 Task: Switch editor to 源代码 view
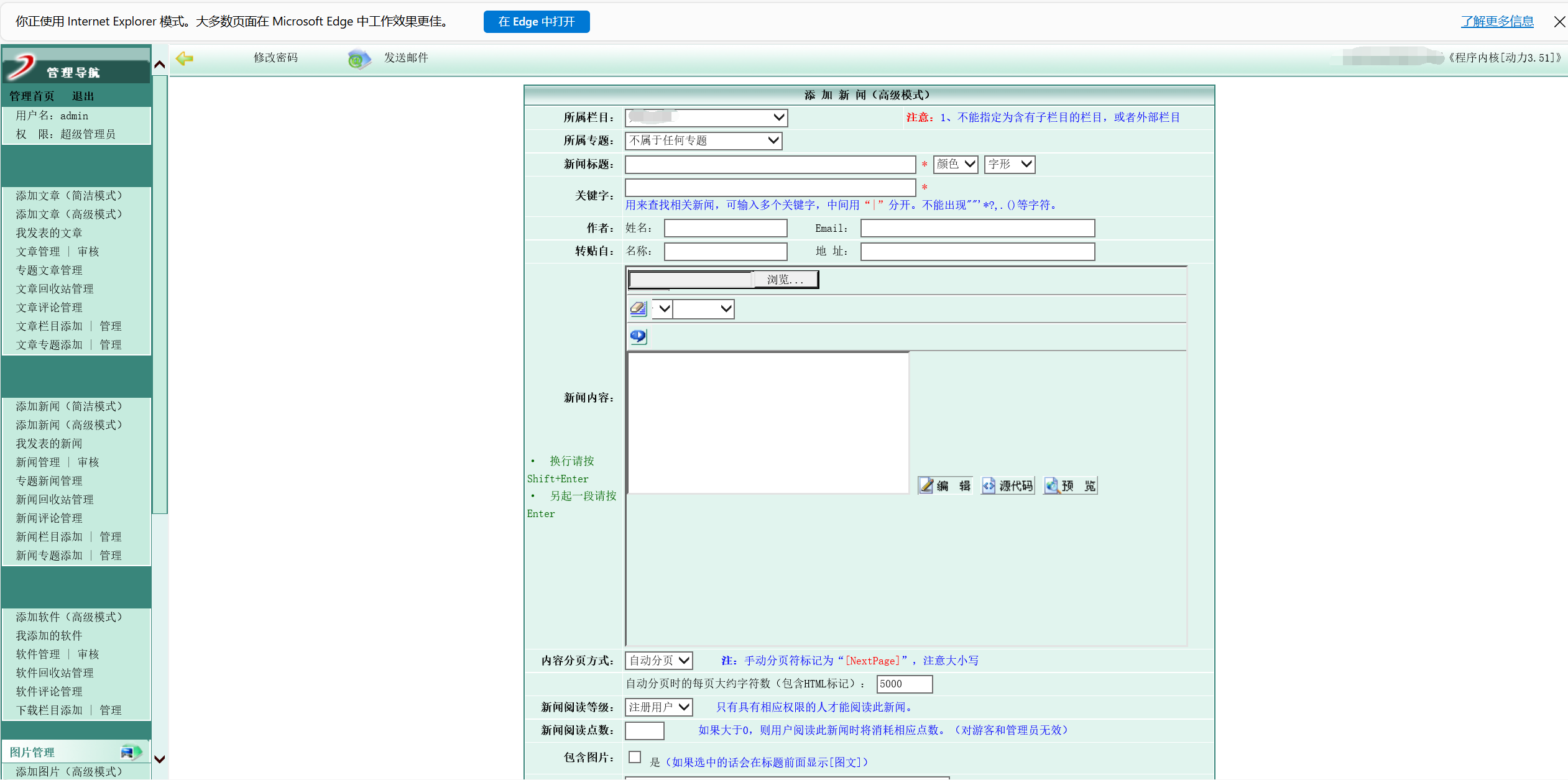pyautogui.click(x=1008, y=485)
